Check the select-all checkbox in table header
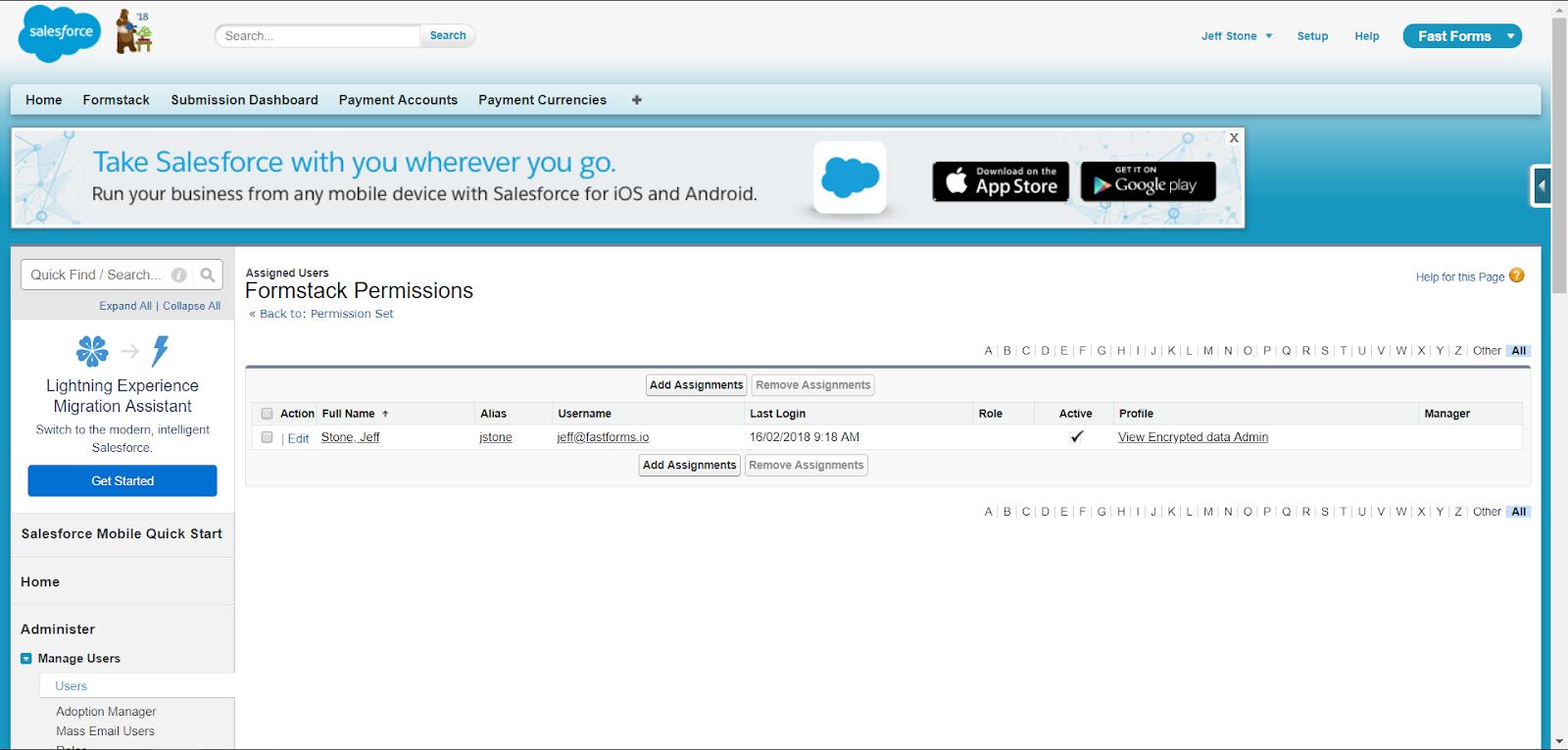This screenshot has width=1568, height=750. point(267,414)
